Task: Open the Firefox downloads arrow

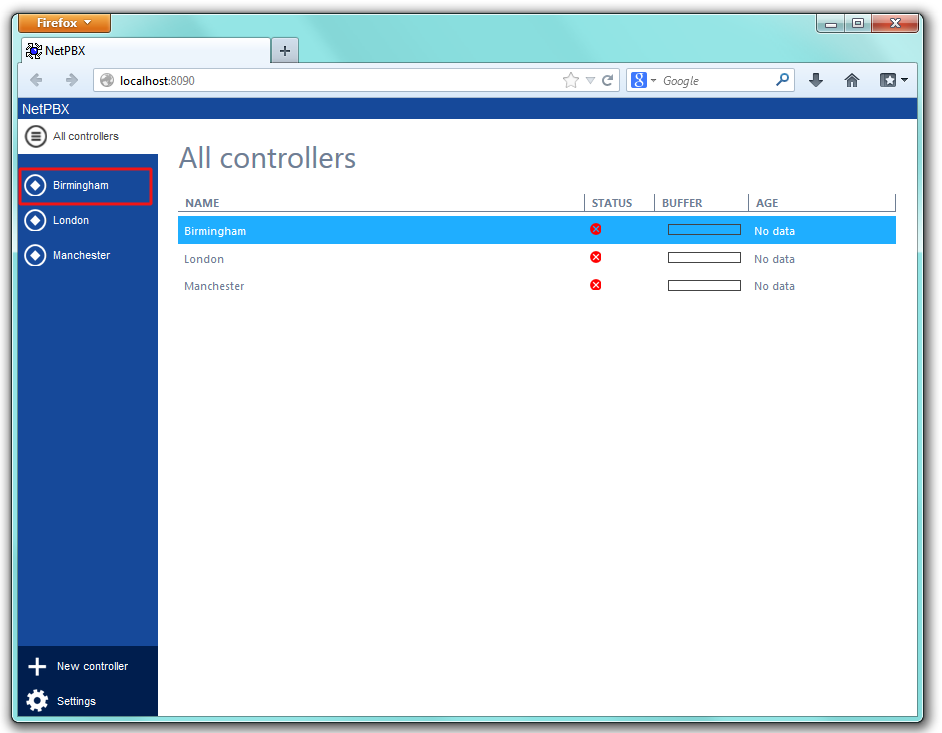Action: point(816,81)
